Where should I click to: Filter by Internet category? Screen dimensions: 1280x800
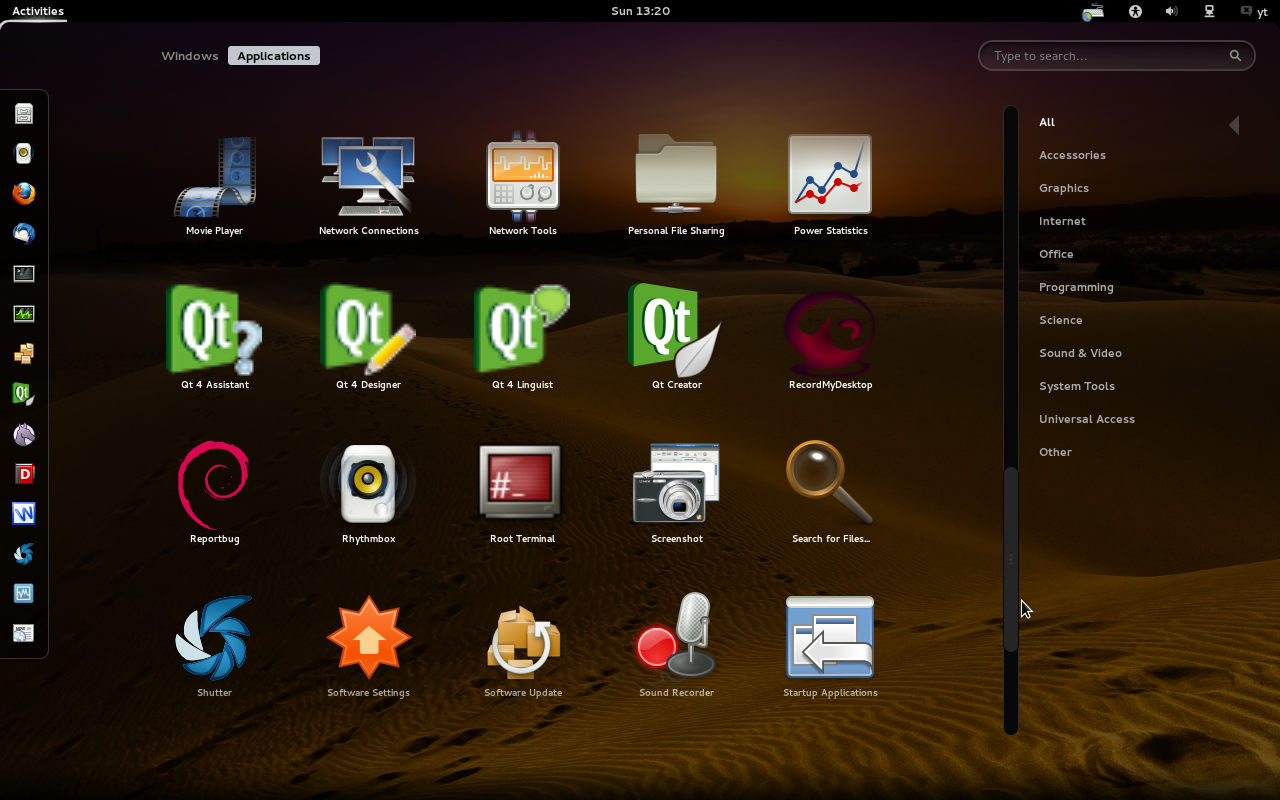pyautogui.click(x=1062, y=221)
